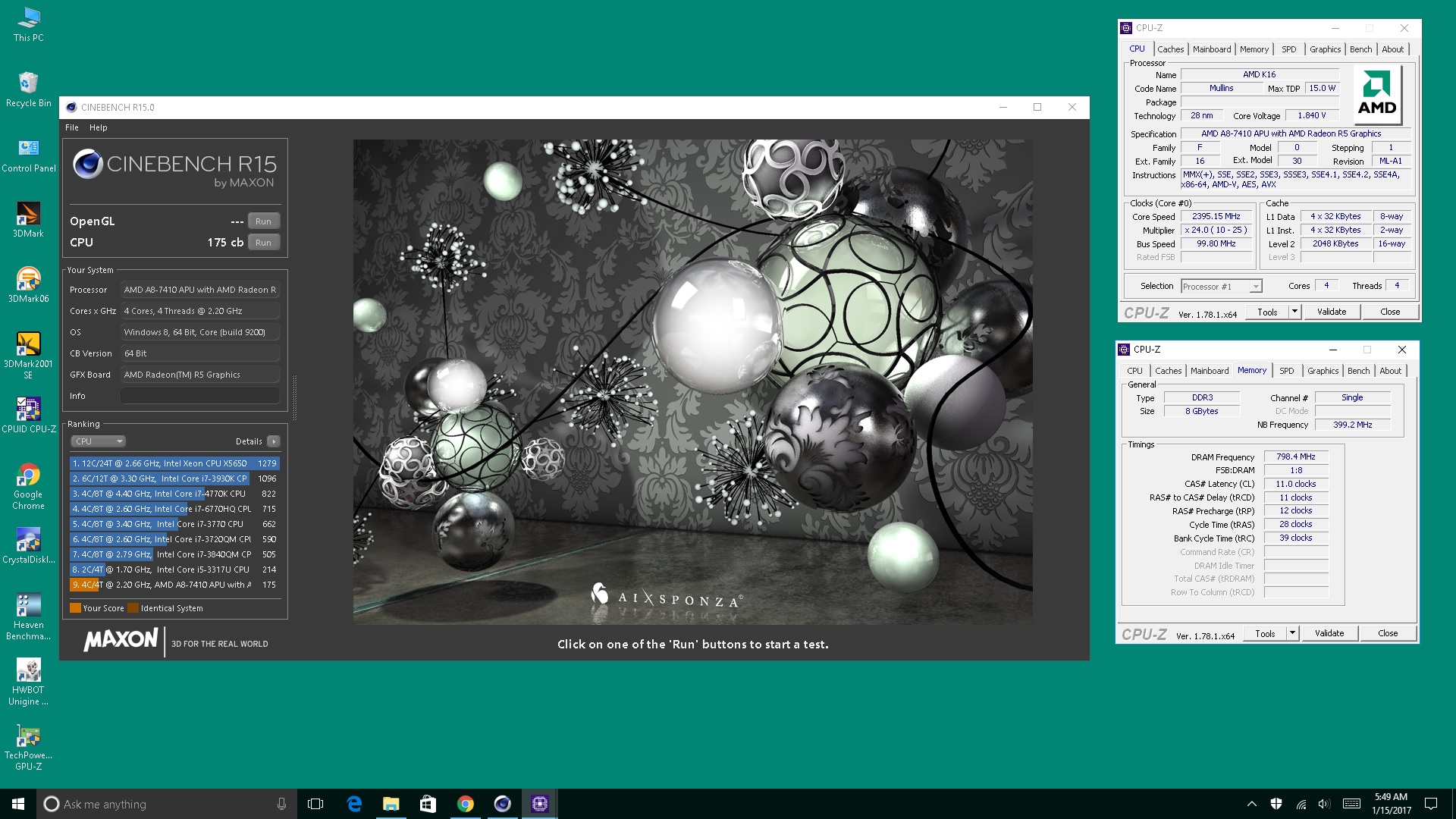Screen dimensions: 1456x819
Task: Select the 3DMark06 desktop shortcut
Action: (29, 285)
